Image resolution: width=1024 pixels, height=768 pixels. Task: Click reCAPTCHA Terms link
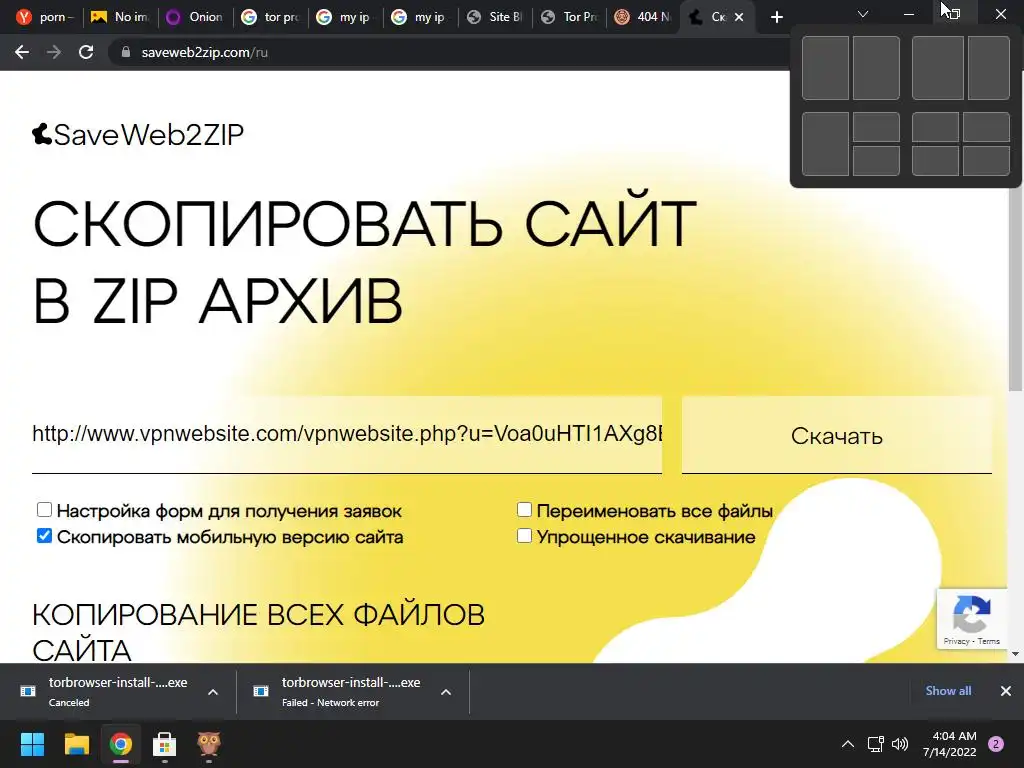[989, 641]
